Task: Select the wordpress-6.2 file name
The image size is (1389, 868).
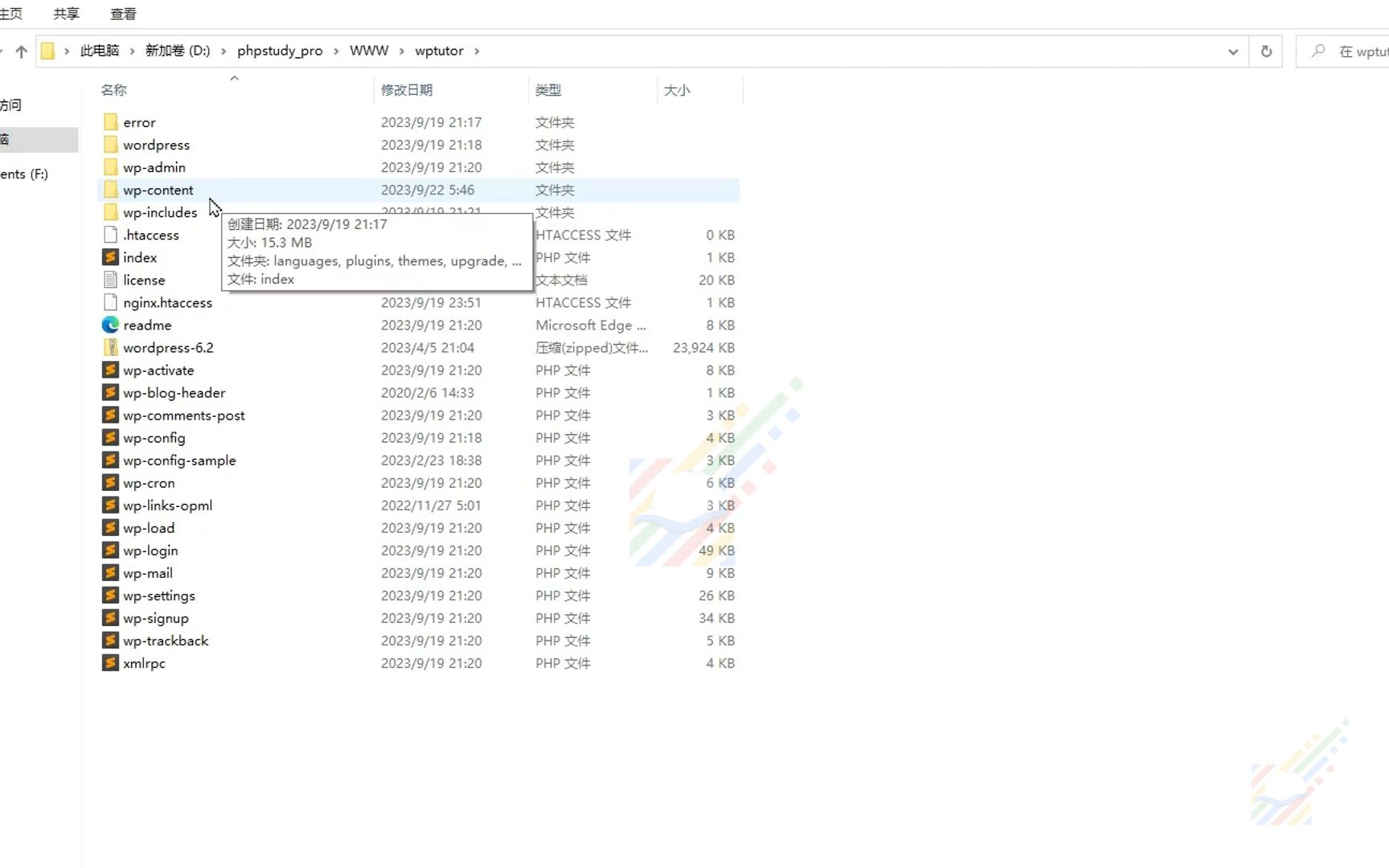Action: pos(168,348)
